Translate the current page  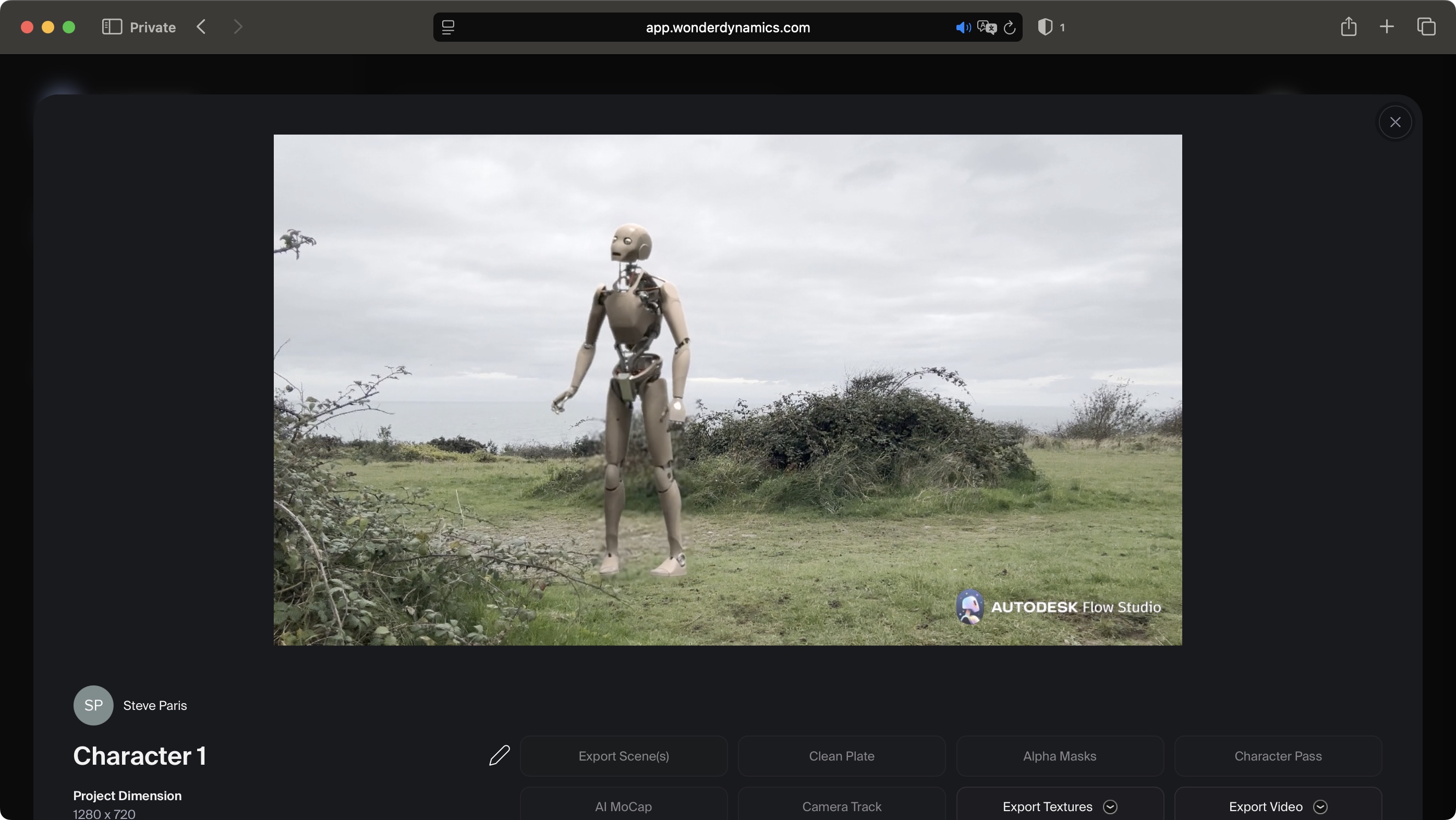[x=986, y=27]
